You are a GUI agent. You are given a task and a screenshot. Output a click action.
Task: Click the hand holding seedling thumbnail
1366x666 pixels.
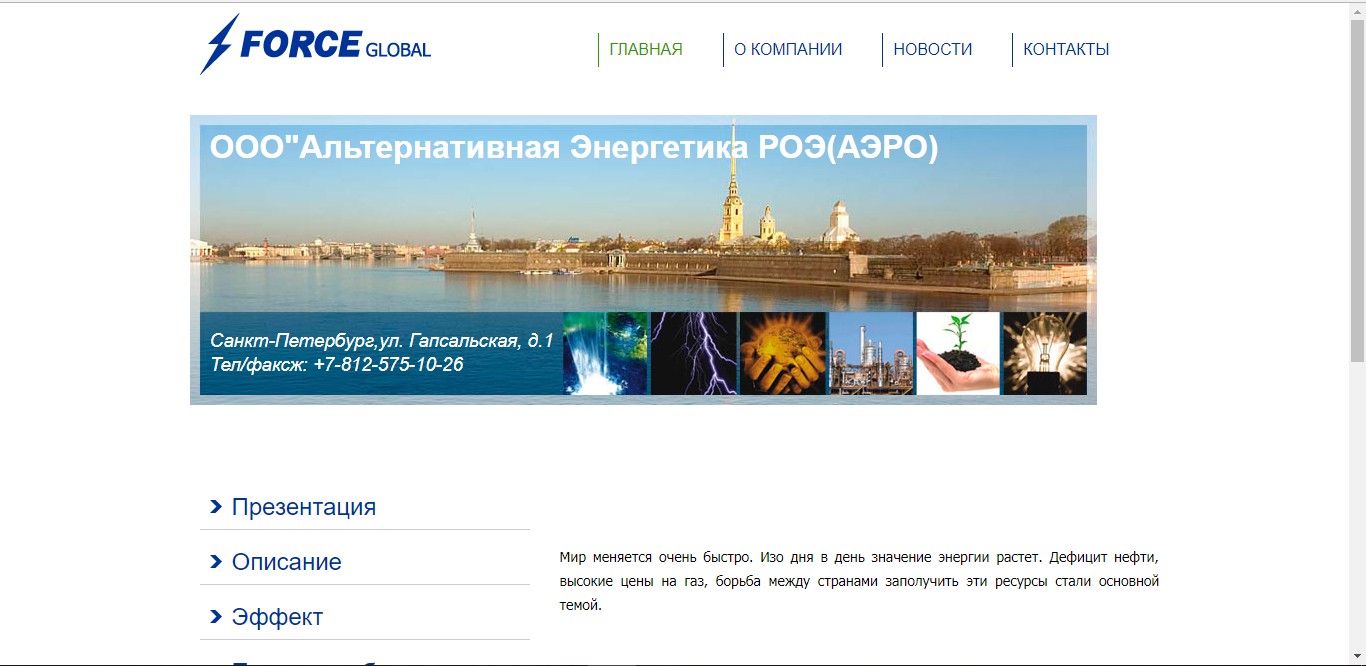958,353
